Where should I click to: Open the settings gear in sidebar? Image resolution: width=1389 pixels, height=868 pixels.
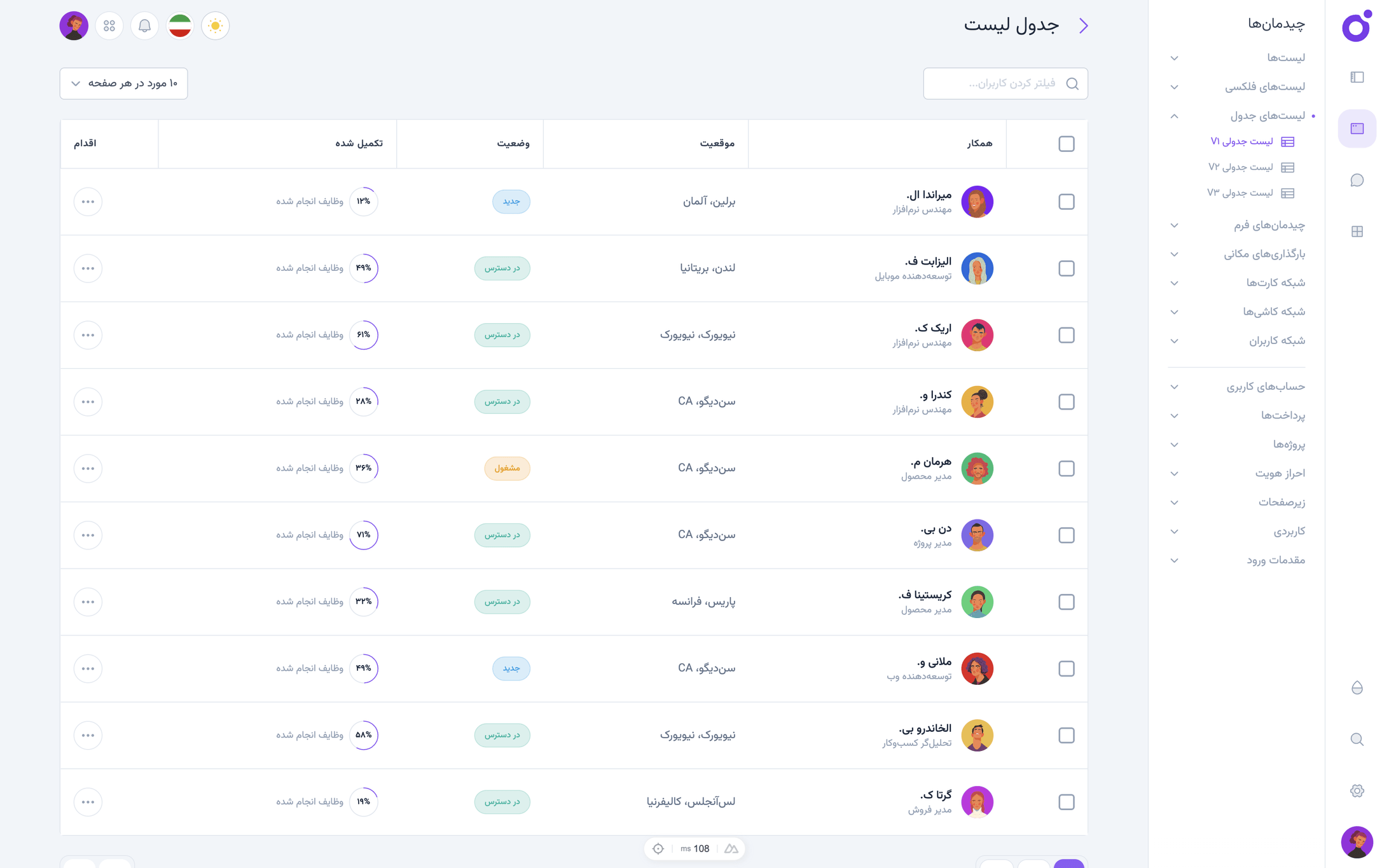(x=1357, y=790)
